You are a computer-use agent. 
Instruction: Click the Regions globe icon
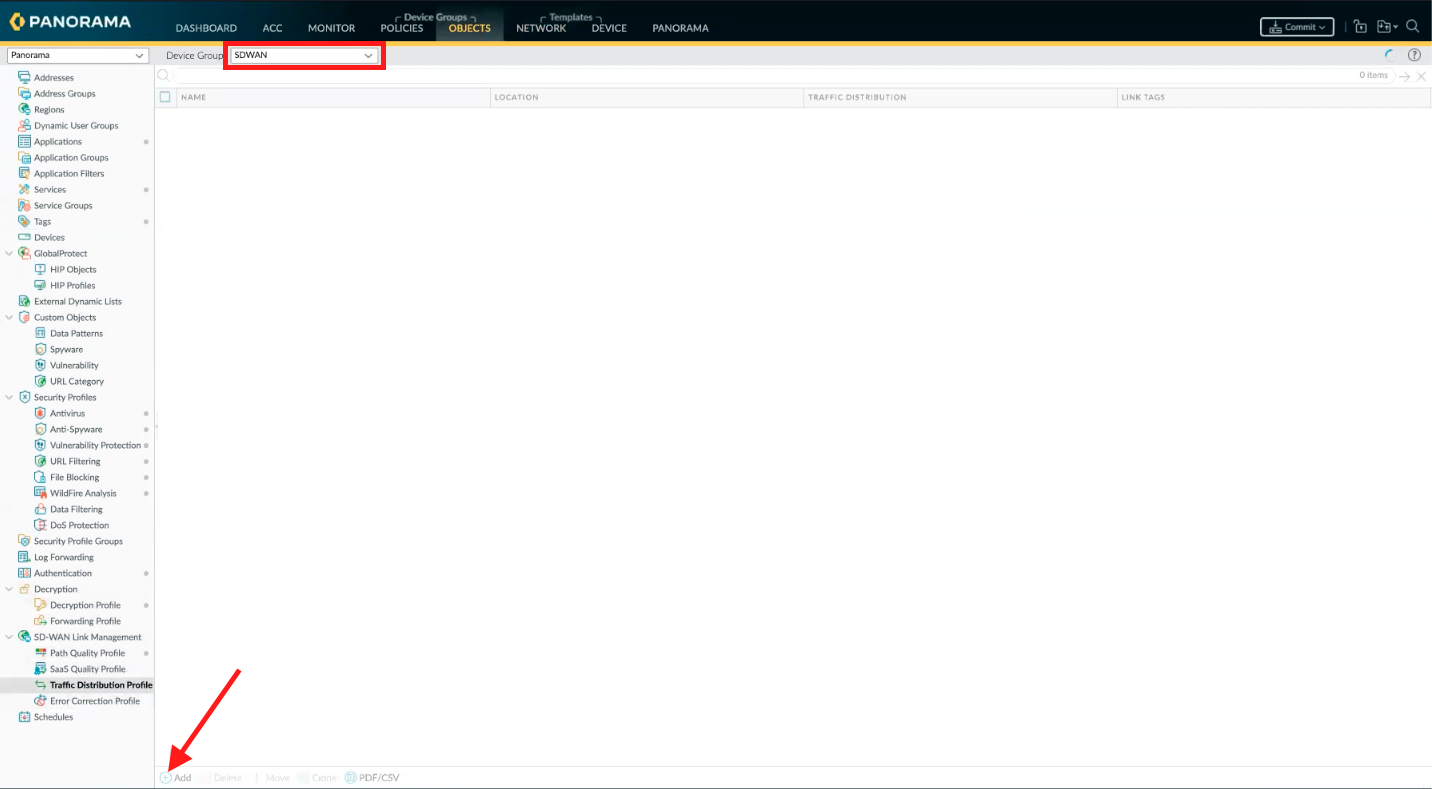click(x=25, y=109)
